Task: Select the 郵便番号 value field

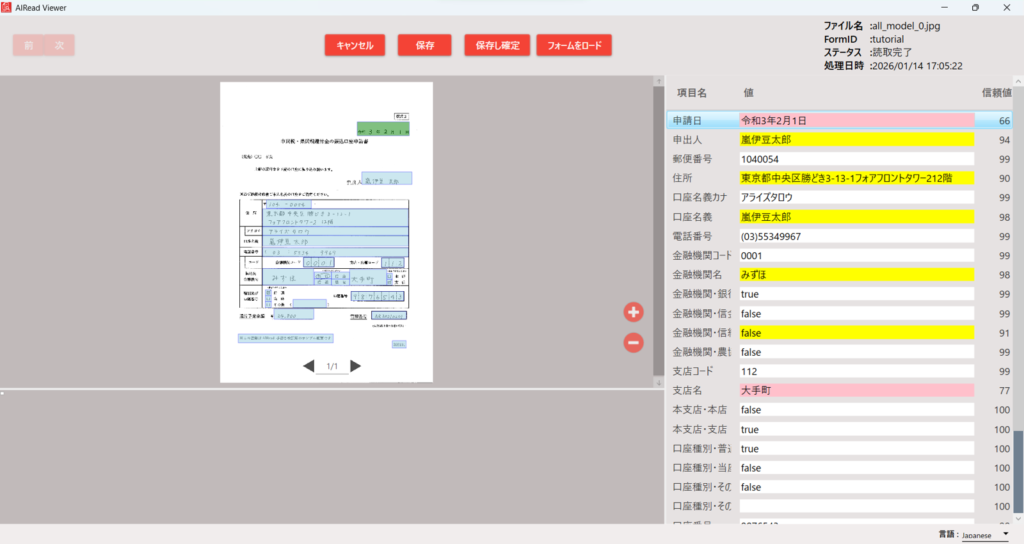Action: 856,159
